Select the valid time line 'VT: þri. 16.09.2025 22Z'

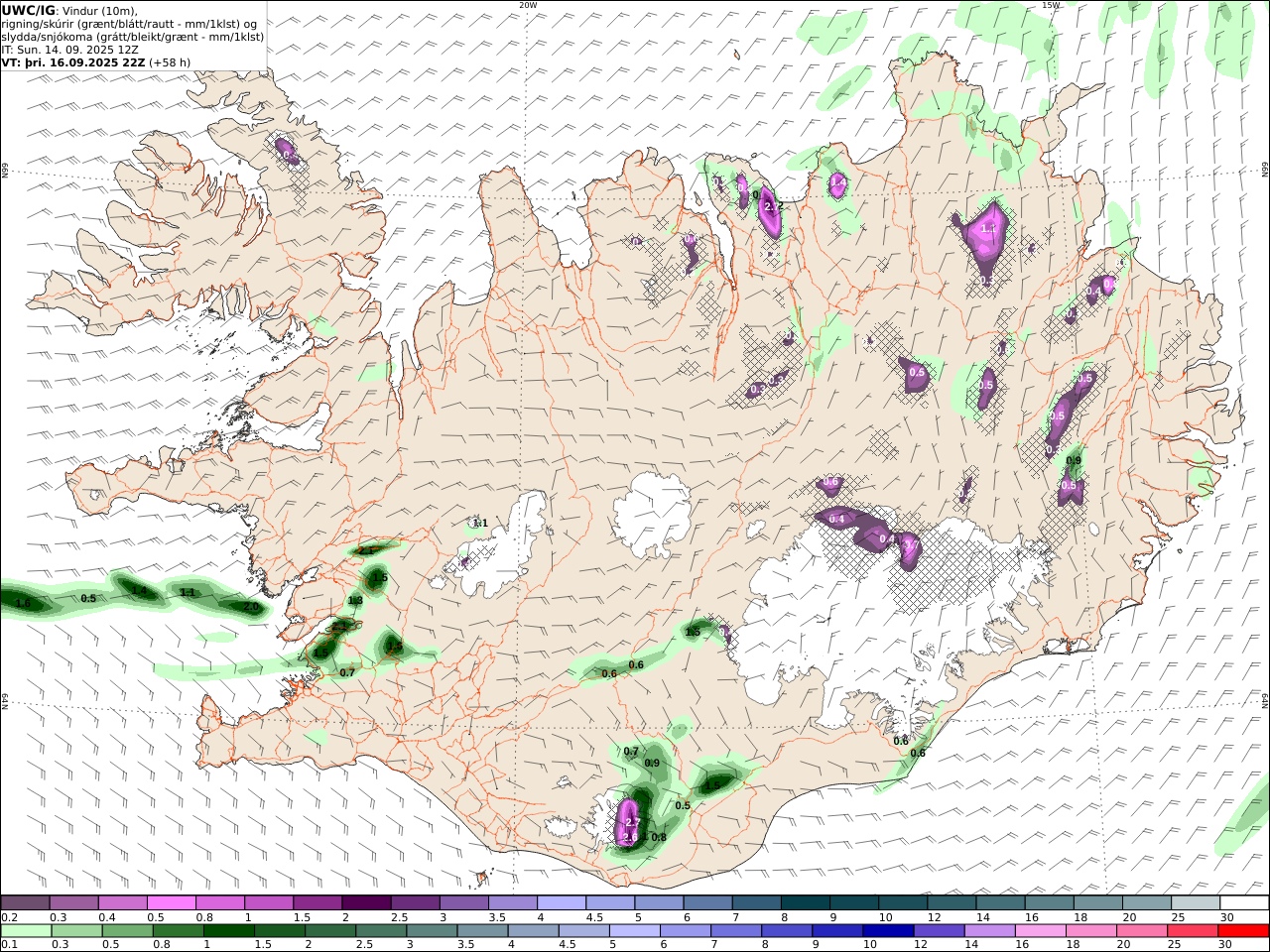point(73,61)
